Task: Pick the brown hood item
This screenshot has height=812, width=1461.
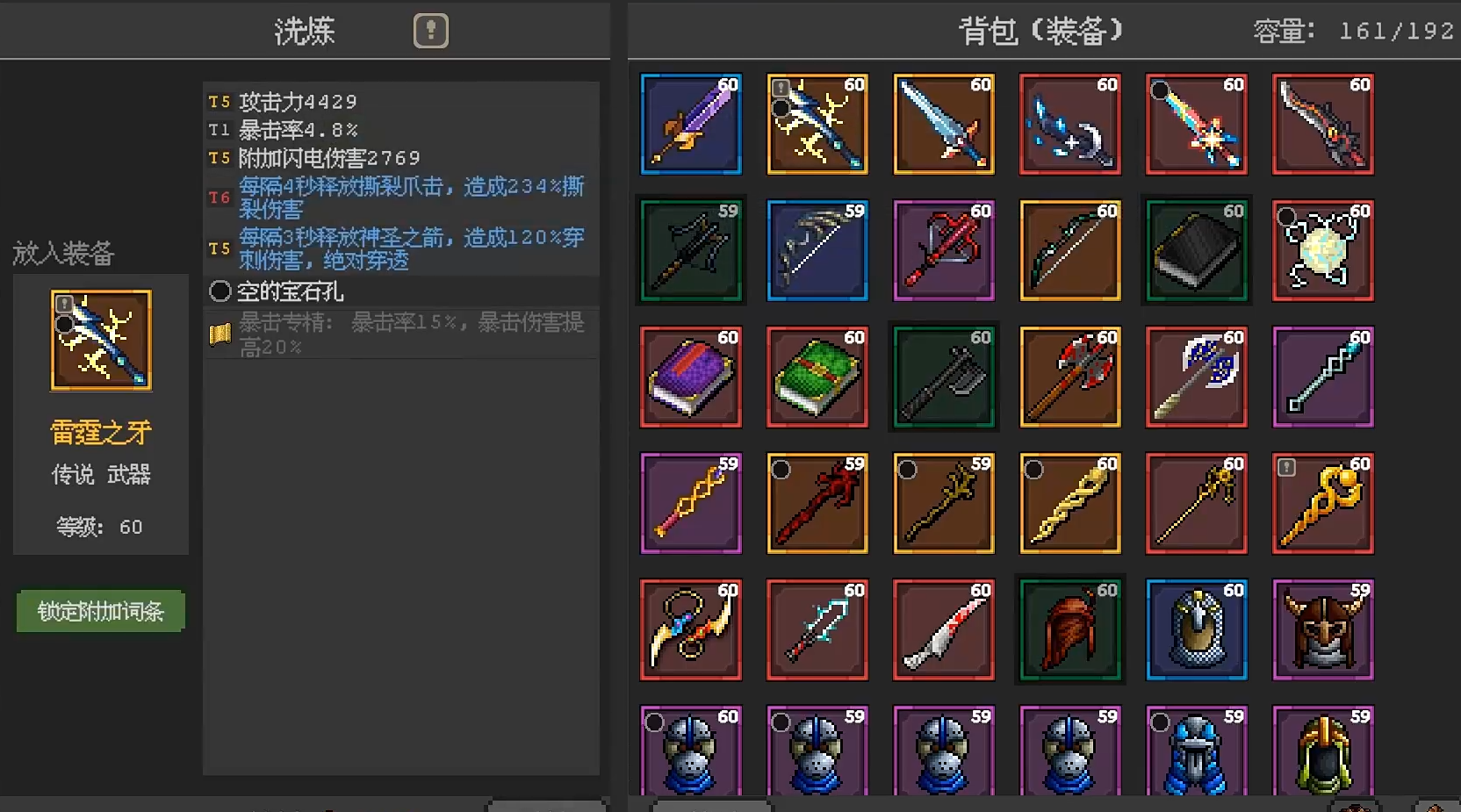Action: [1070, 629]
